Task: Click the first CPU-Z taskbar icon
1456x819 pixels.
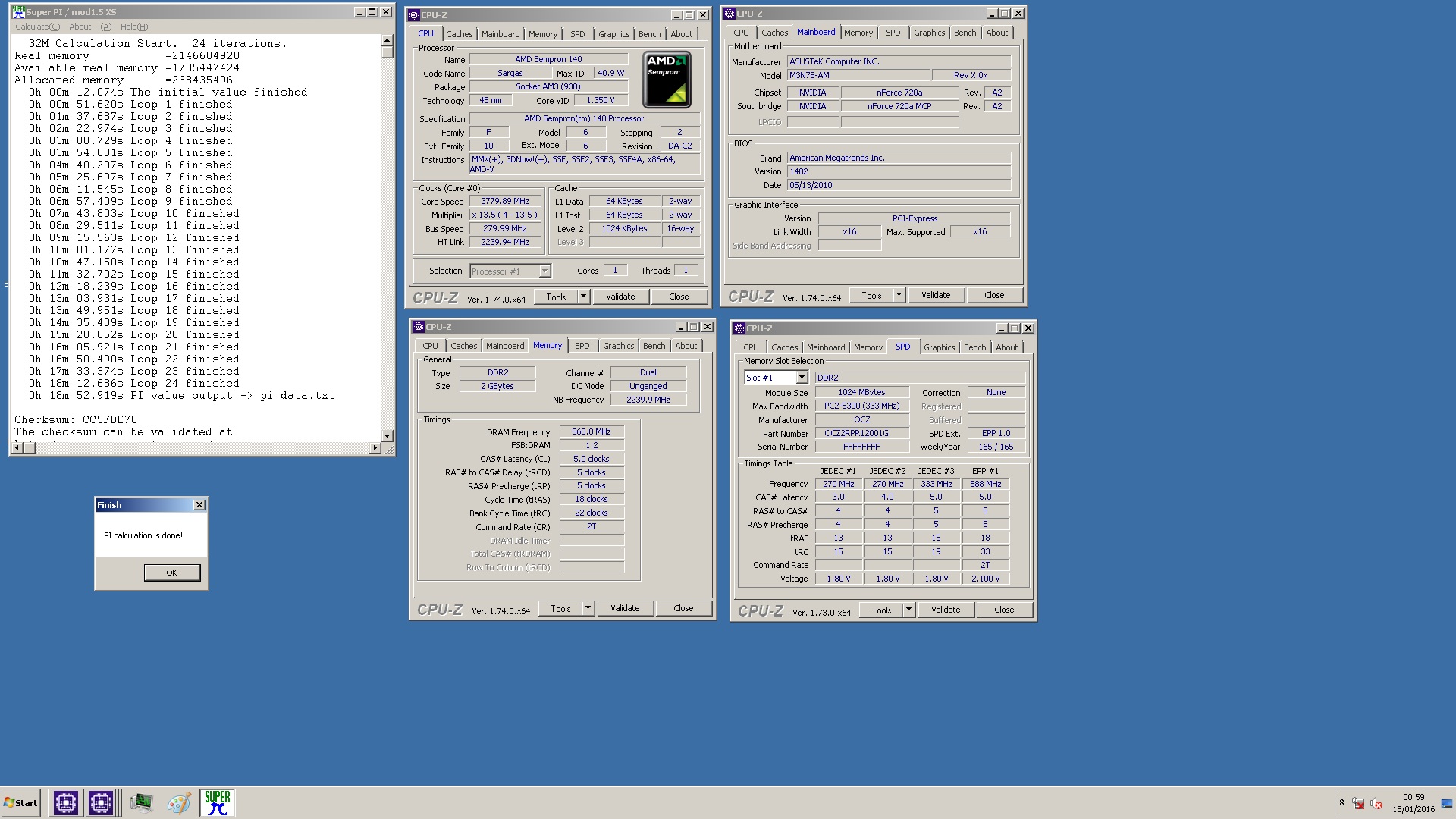Action: (65, 802)
